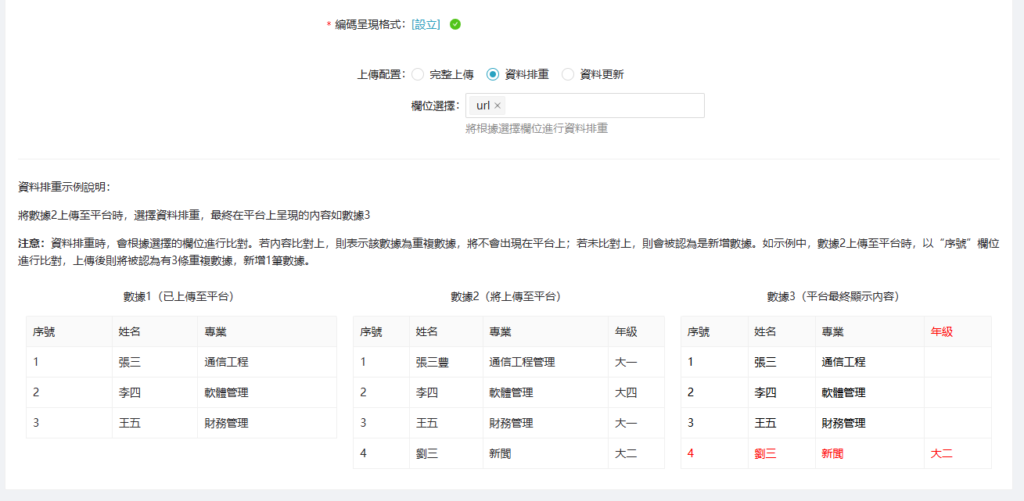Remove the url tag with x icon
This screenshot has height=501, width=1024.
coord(498,106)
